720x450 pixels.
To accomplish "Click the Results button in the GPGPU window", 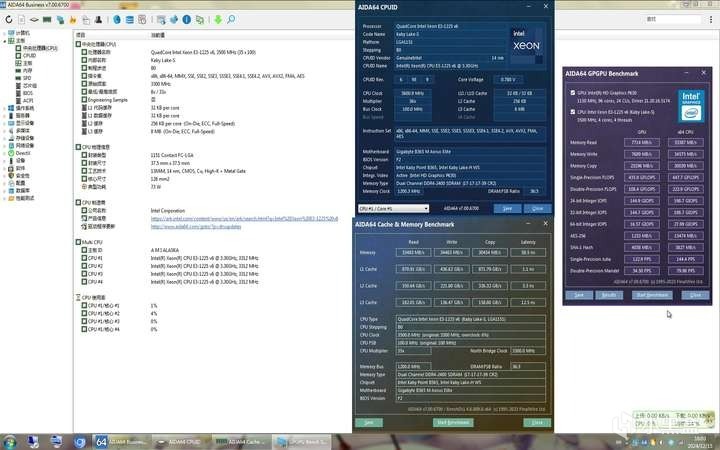I will tap(609, 295).
